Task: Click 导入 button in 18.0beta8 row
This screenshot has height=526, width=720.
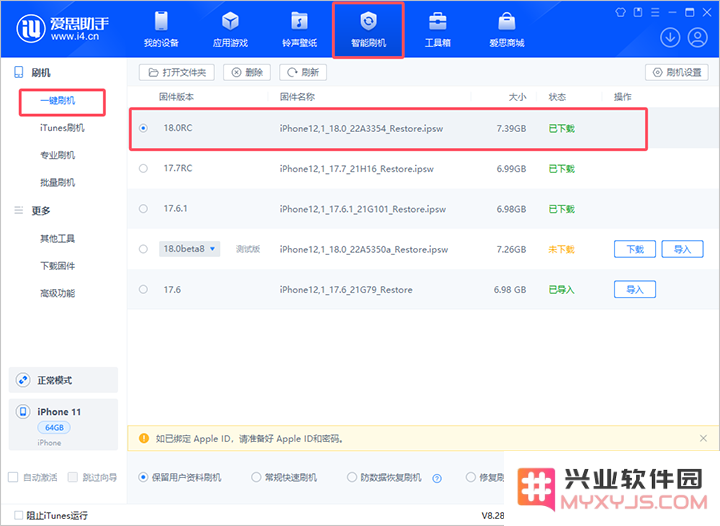Action: [682, 249]
